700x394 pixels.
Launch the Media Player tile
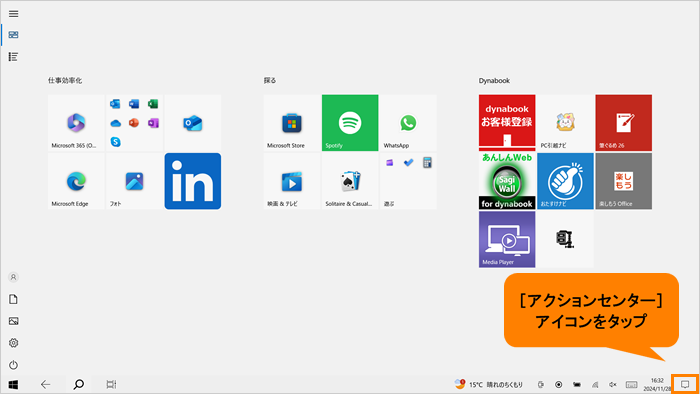click(x=507, y=240)
